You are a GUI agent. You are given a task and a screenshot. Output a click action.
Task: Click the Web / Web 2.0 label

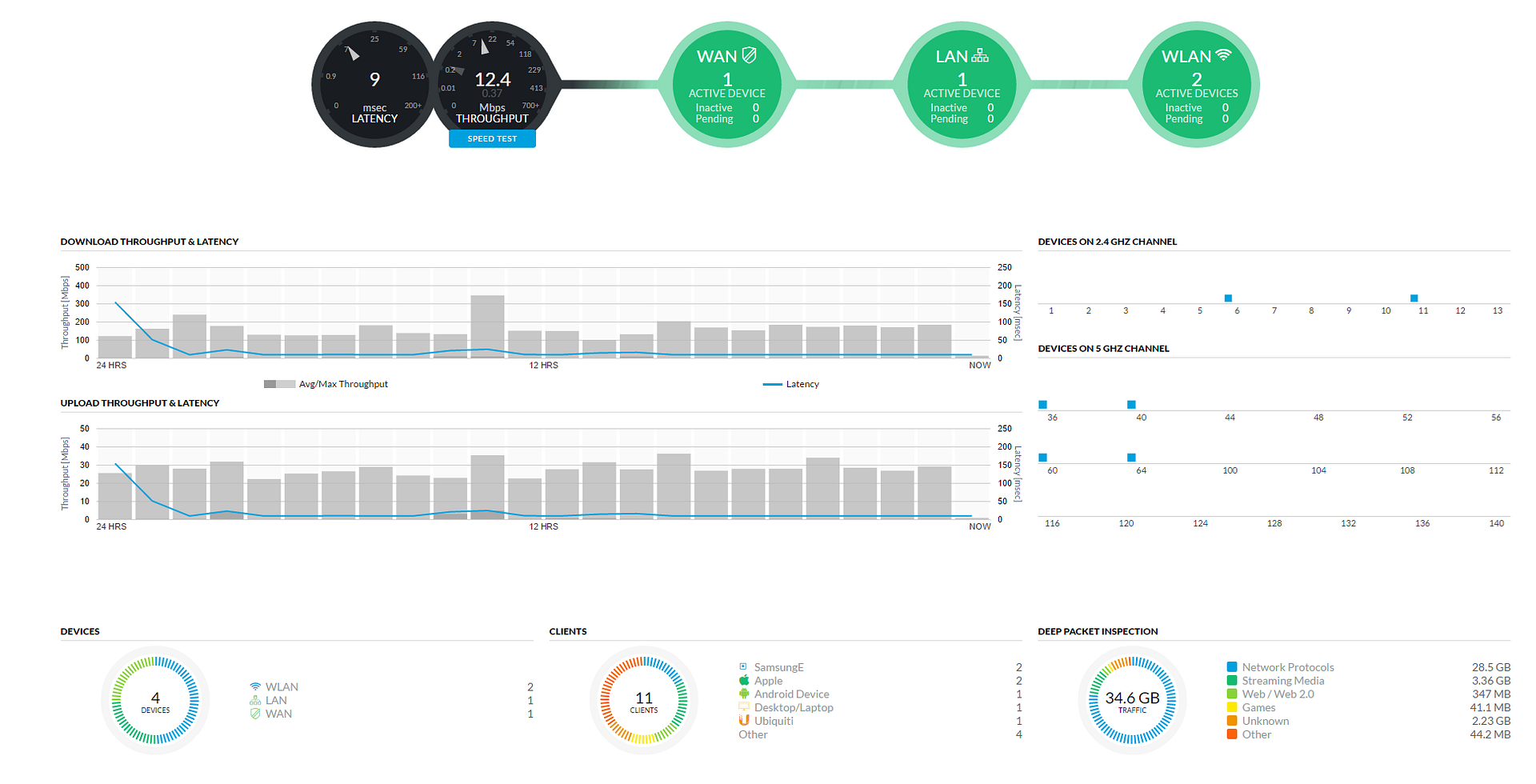1278,694
